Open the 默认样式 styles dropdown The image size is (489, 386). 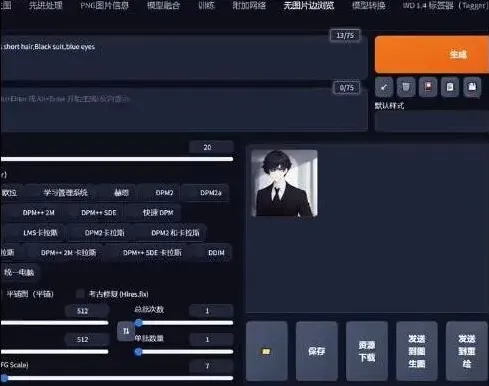click(x=432, y=121)
